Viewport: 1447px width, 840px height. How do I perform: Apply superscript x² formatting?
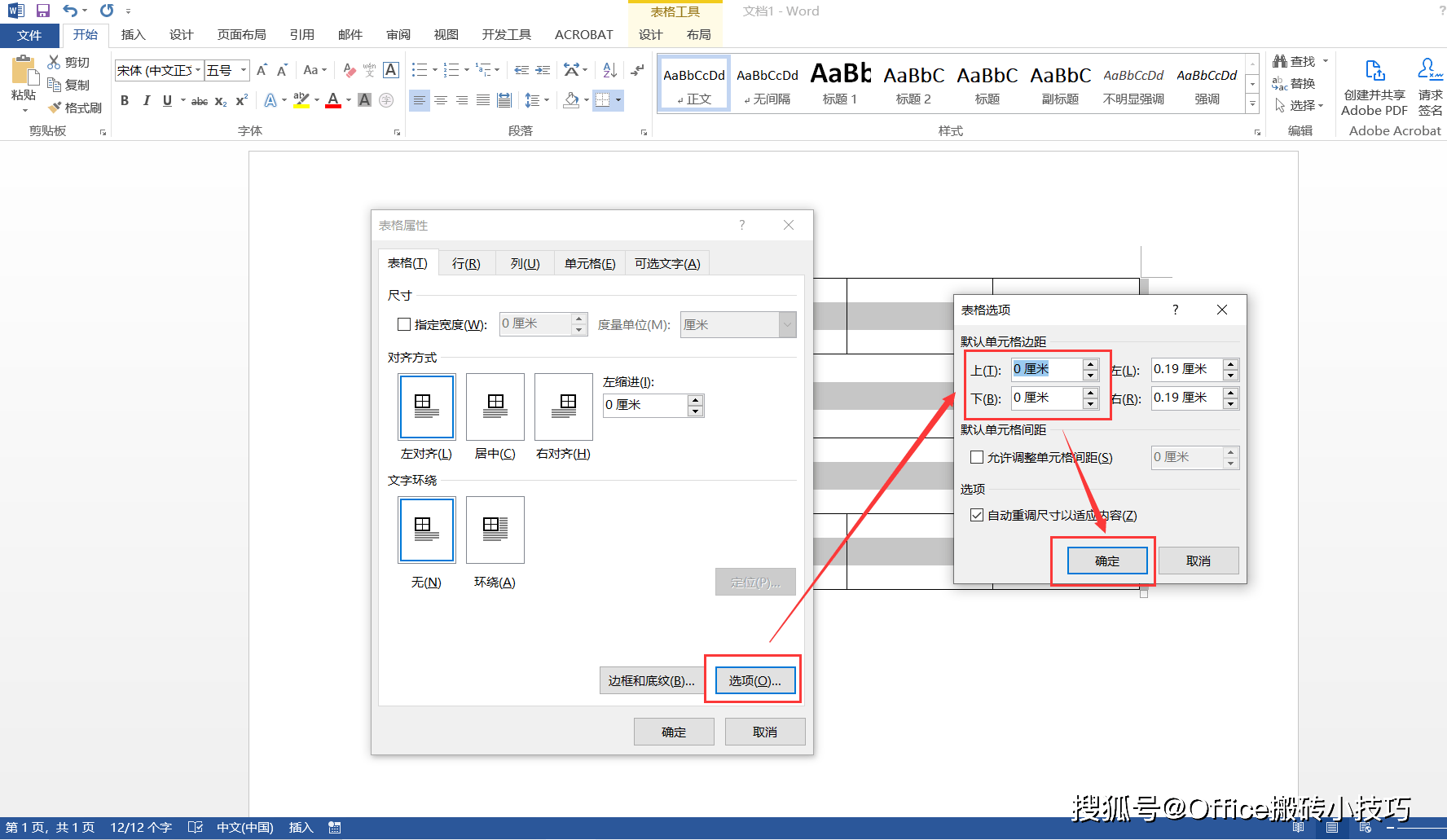(x=241, y=100)
